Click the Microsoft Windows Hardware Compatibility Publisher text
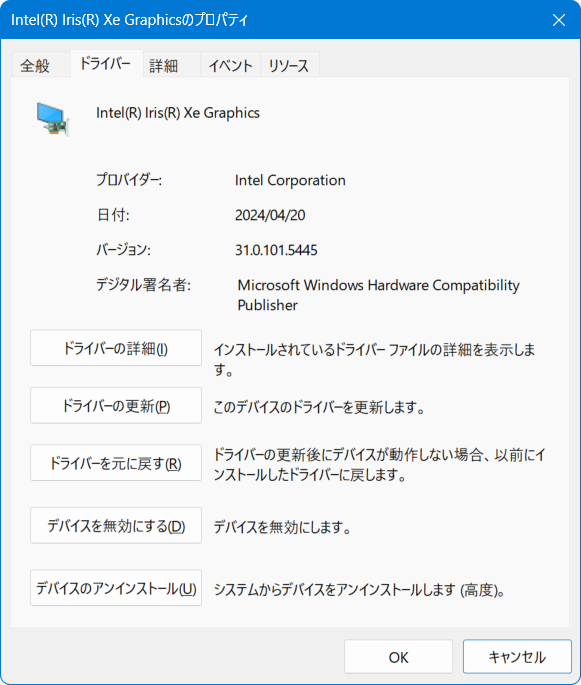 pyautogui.click(x=378, y=295)
